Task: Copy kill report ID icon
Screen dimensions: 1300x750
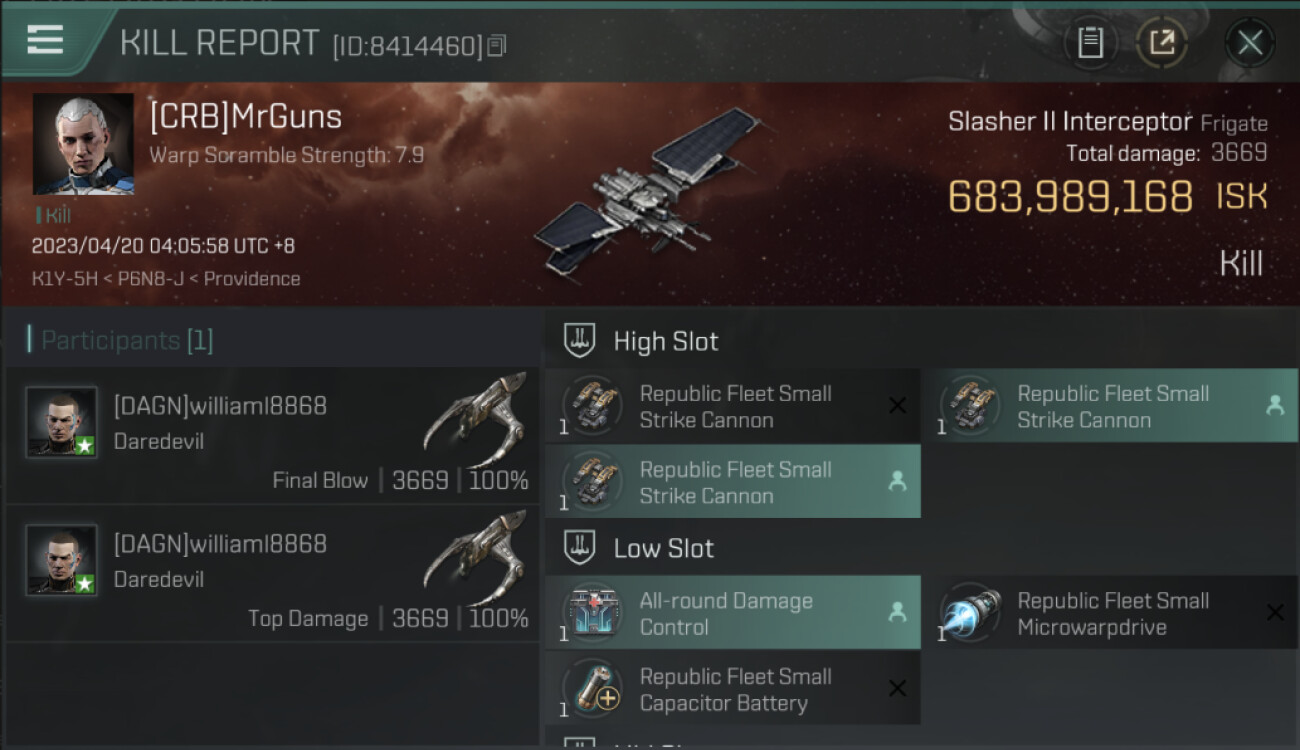Action: [497, 45]
